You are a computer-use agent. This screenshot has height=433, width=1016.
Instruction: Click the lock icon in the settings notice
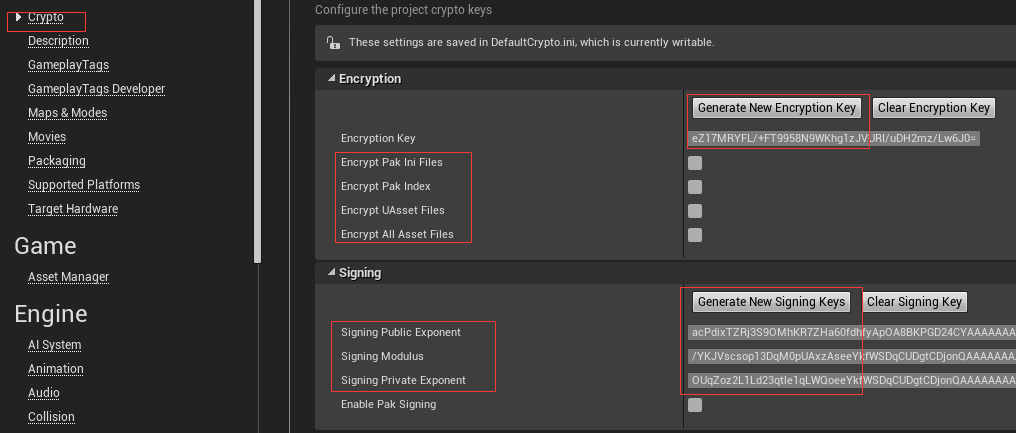click(333, 43)
